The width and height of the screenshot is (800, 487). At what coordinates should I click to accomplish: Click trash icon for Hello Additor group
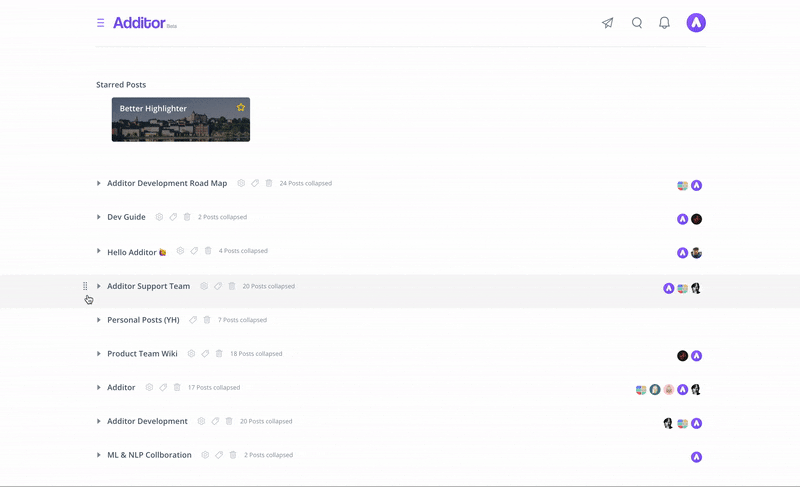(208, 251)
